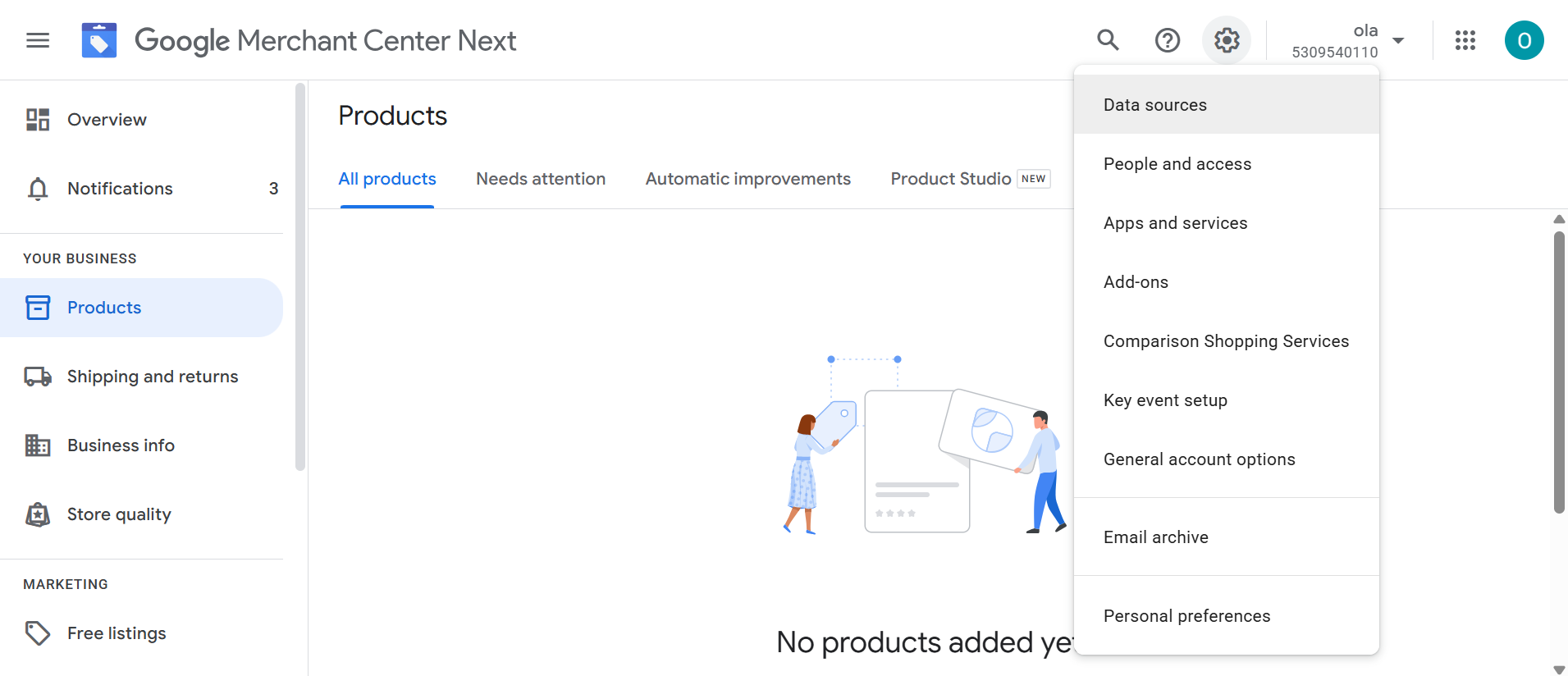Open the hamburger main menu
The height and width of the screenshot is (676, 1568).
click(38, 40)
